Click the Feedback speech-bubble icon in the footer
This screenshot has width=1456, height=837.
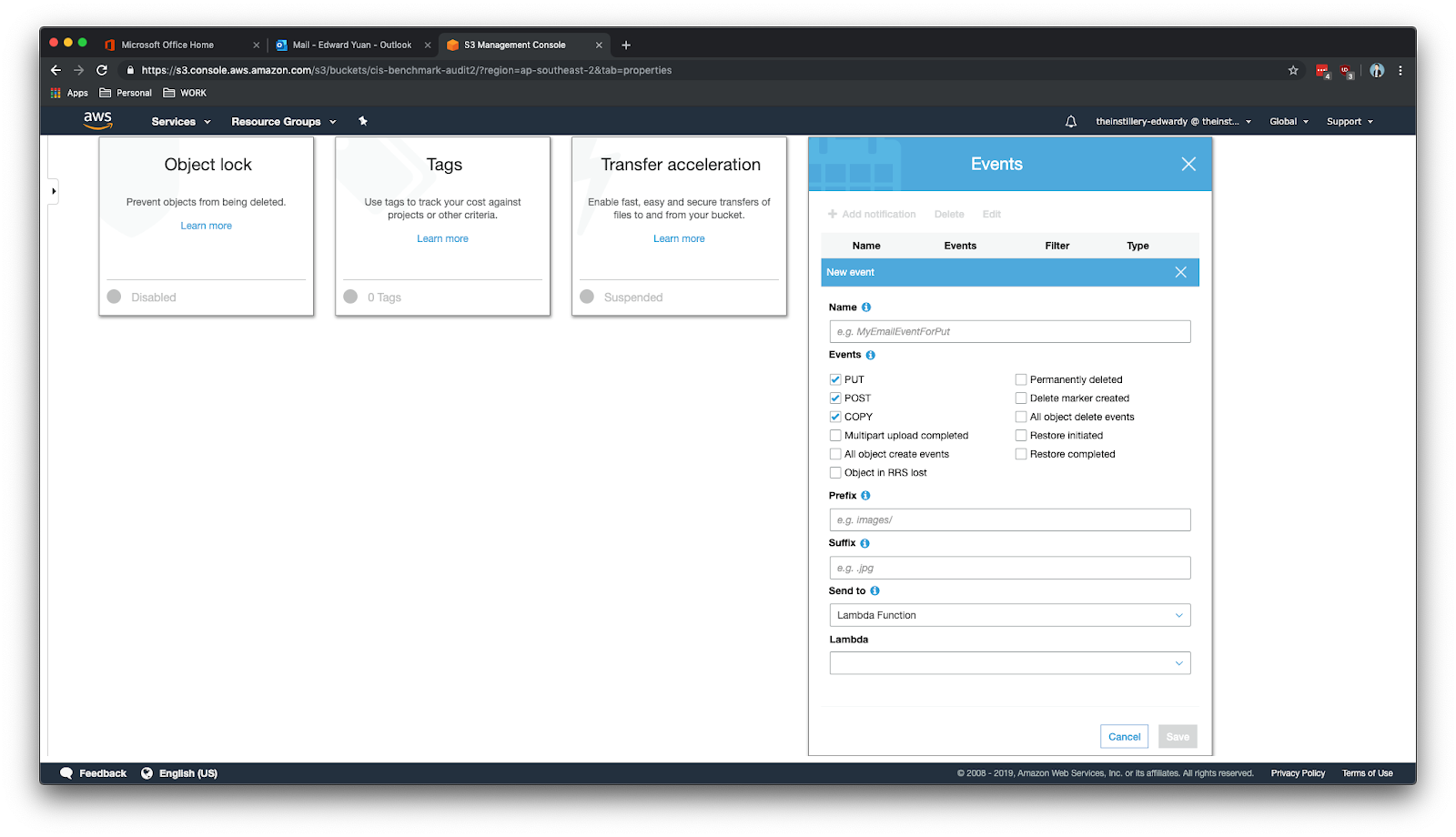[66, 772]
